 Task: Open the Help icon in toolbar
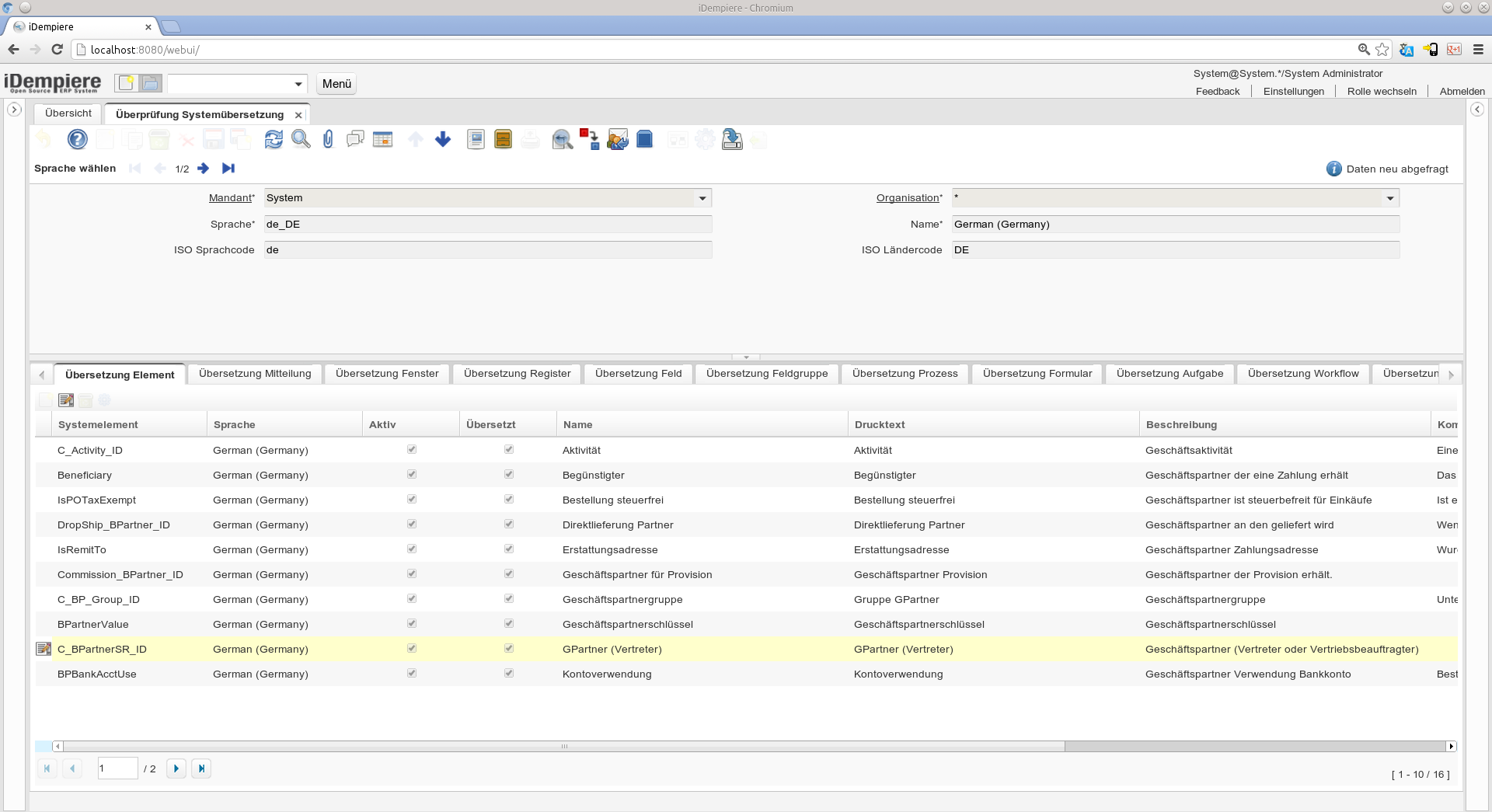(77, 139)
